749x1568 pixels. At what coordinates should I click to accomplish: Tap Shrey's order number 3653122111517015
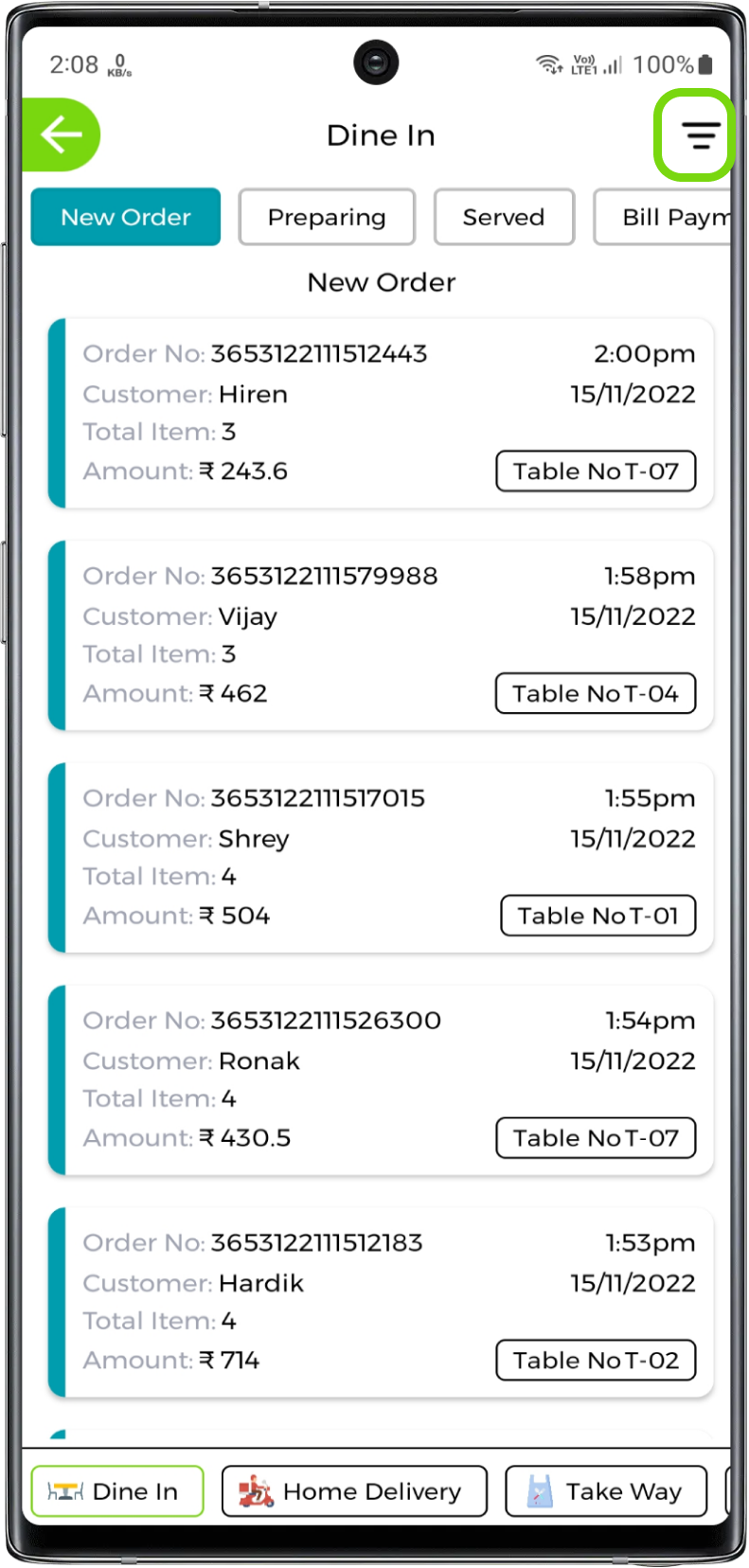(x=317, y=798)
